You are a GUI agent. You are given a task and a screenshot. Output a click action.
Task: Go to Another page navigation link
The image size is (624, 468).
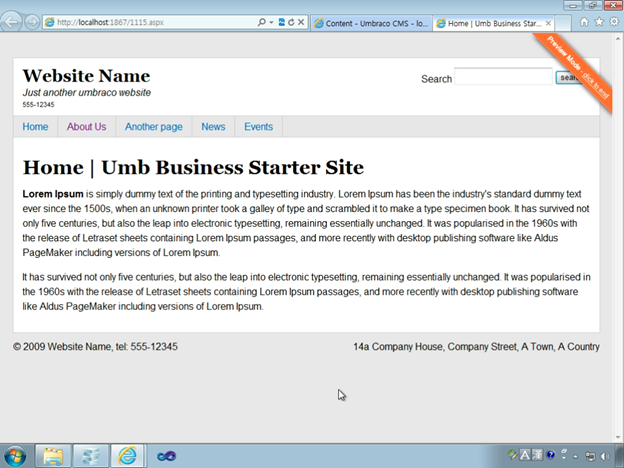(x=154, y=127)
